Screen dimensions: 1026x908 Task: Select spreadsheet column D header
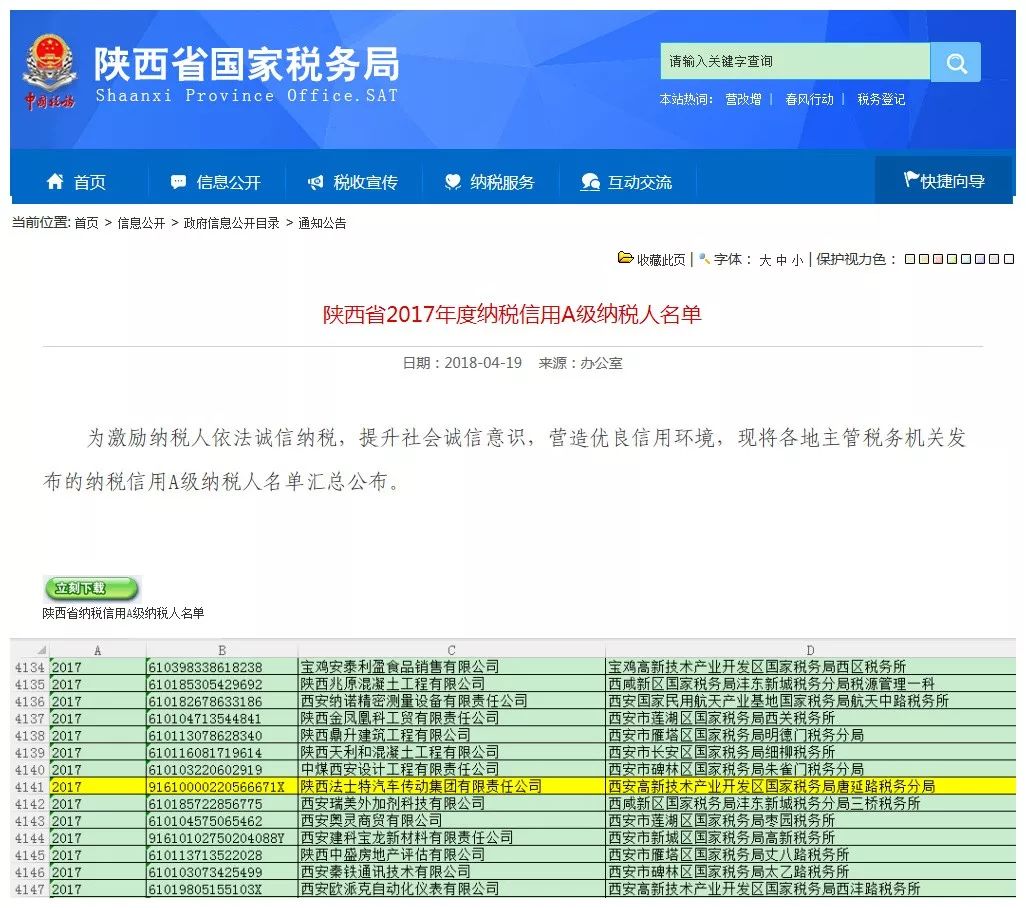pyautogui.click(x=810, y=650)
